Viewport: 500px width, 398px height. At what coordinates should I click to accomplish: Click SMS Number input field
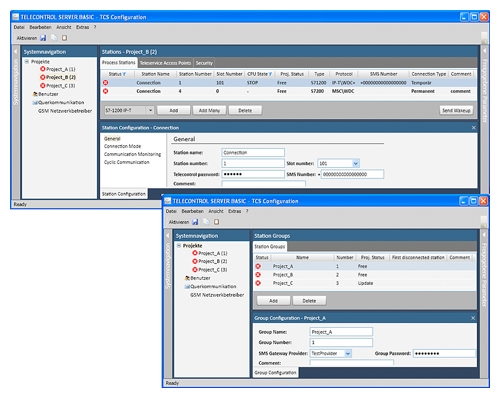[x=352, y=174]
